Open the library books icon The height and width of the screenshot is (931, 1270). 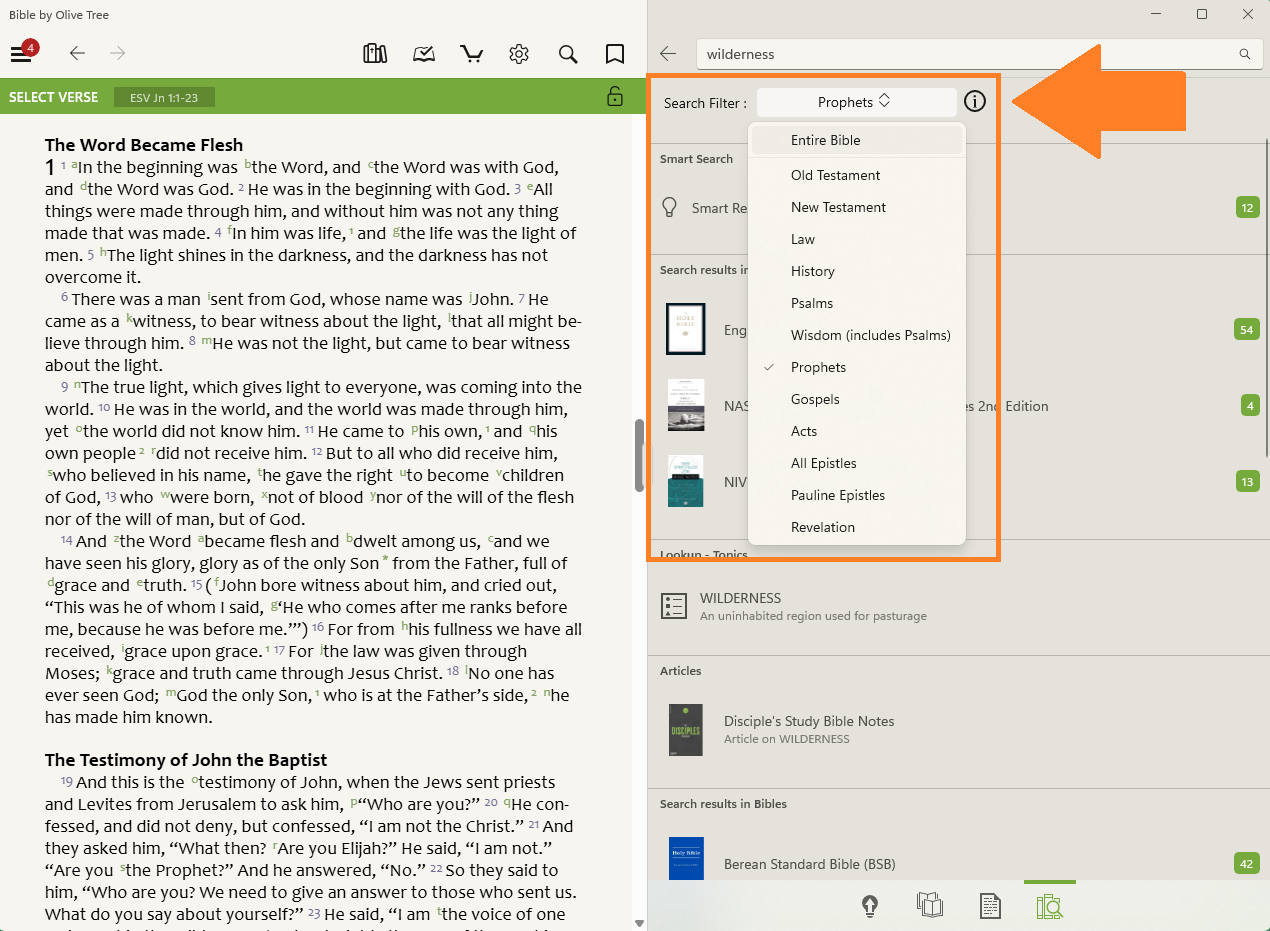point(375,54)
